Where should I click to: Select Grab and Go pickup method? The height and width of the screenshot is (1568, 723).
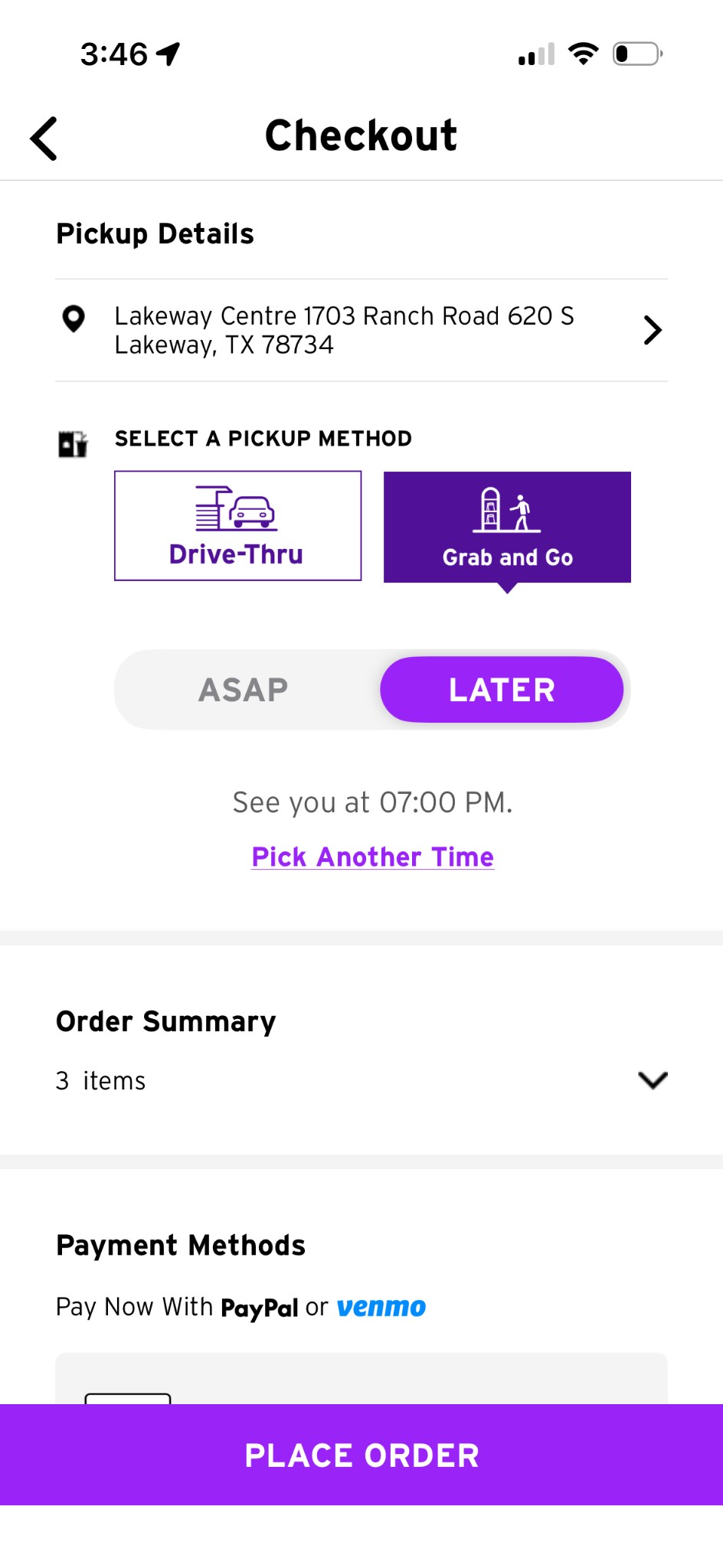[x=507, y=528]
